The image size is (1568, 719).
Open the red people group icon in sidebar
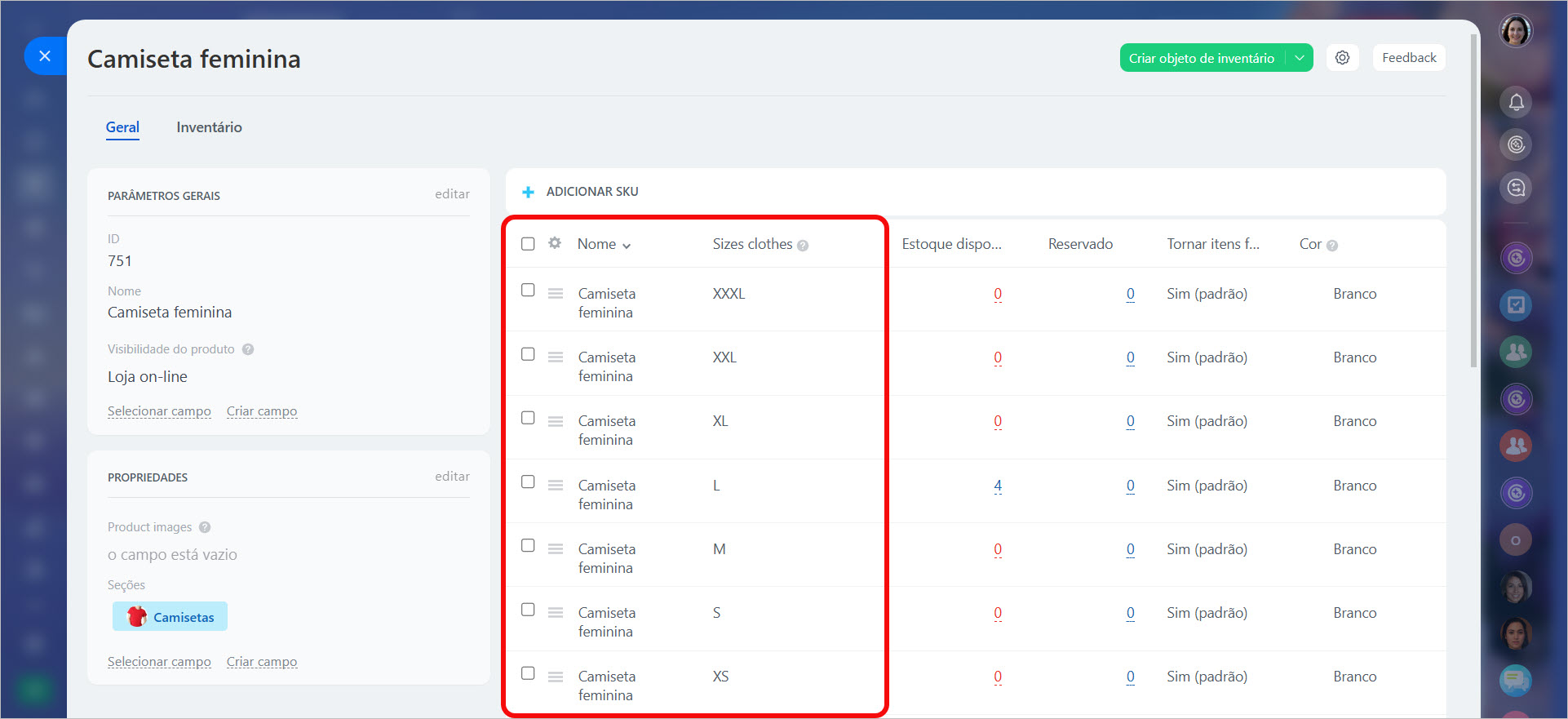point(1516,446)
